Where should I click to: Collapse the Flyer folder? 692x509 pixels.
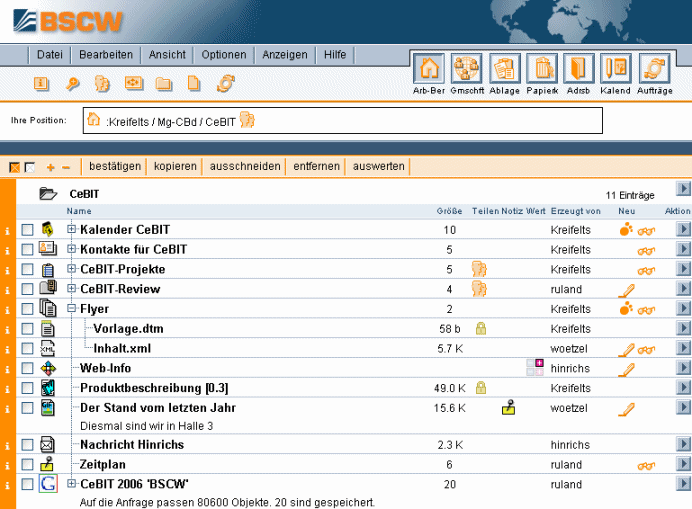(72, 309)
